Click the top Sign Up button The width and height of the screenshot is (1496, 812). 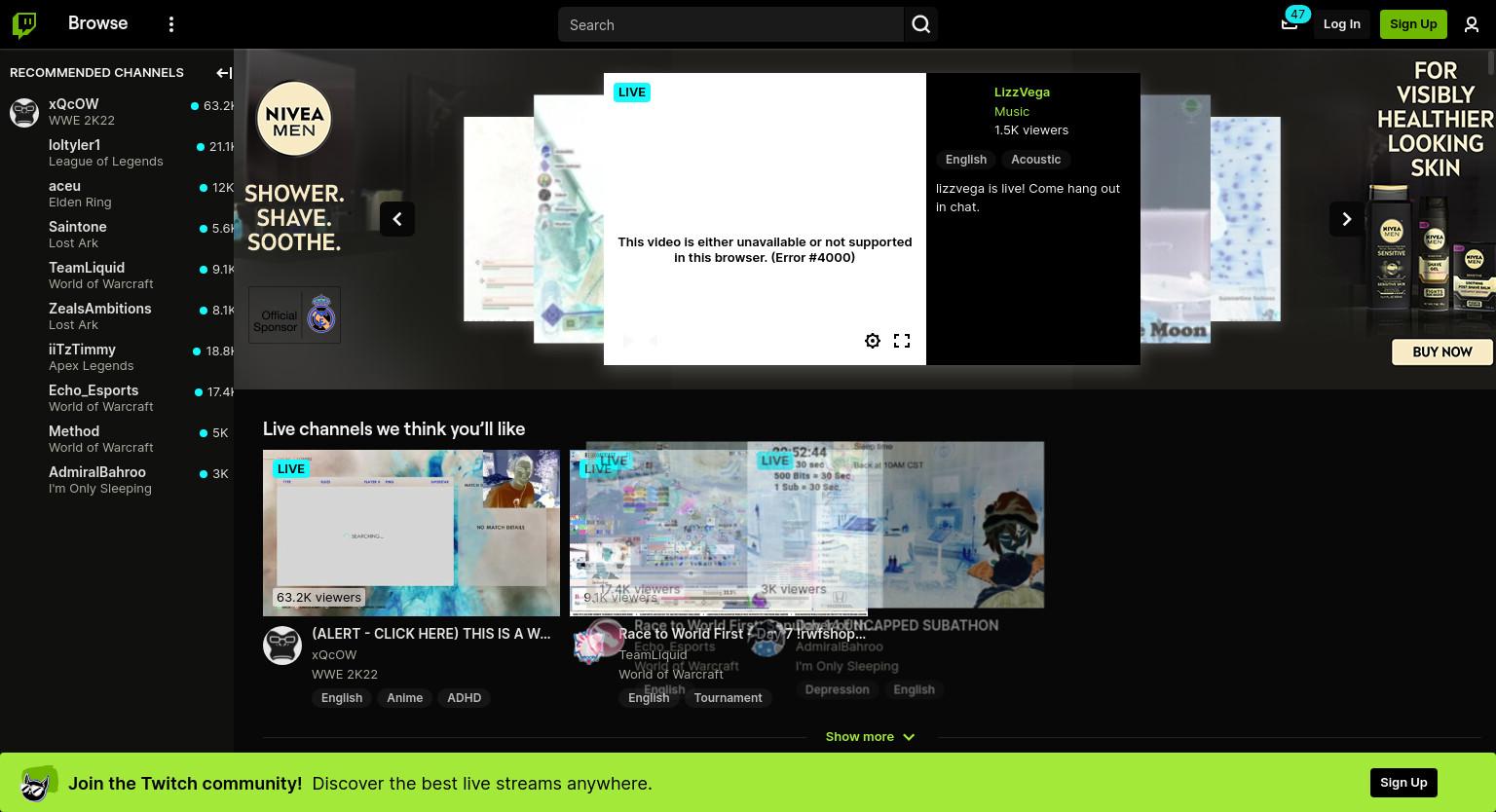1413,24
